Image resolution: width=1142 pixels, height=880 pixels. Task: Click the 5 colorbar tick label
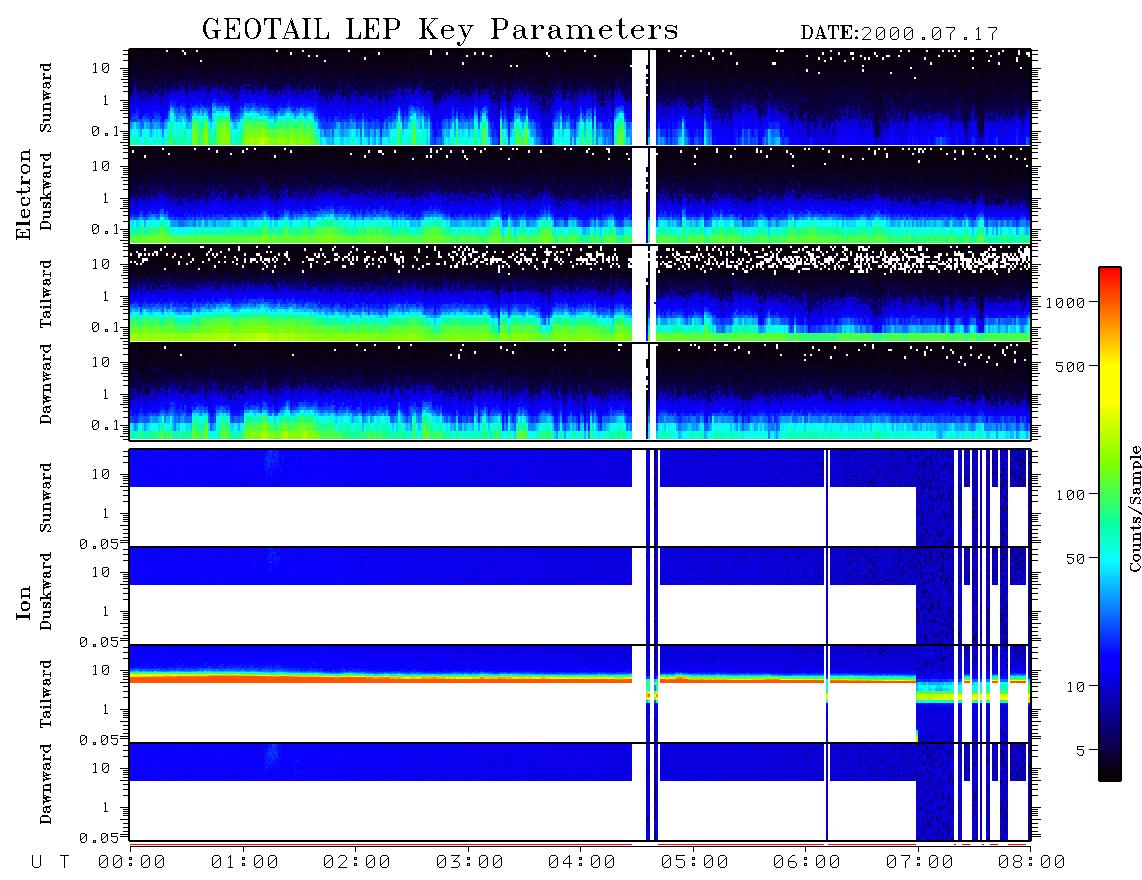(x=1081, y=751)
